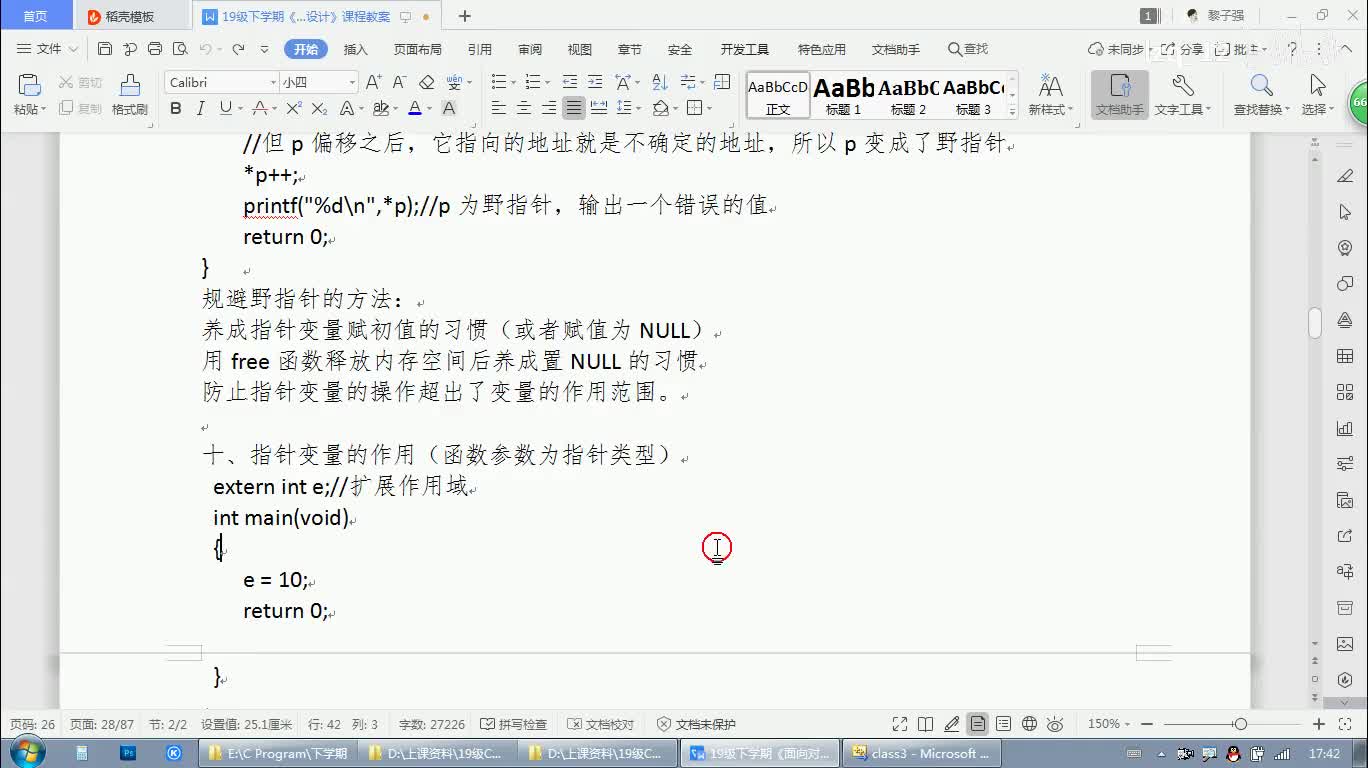This screenshot has width=1368, height=768.
Task: Open the 文字工具 wrench tool
Action: [x=1182, y=94]
